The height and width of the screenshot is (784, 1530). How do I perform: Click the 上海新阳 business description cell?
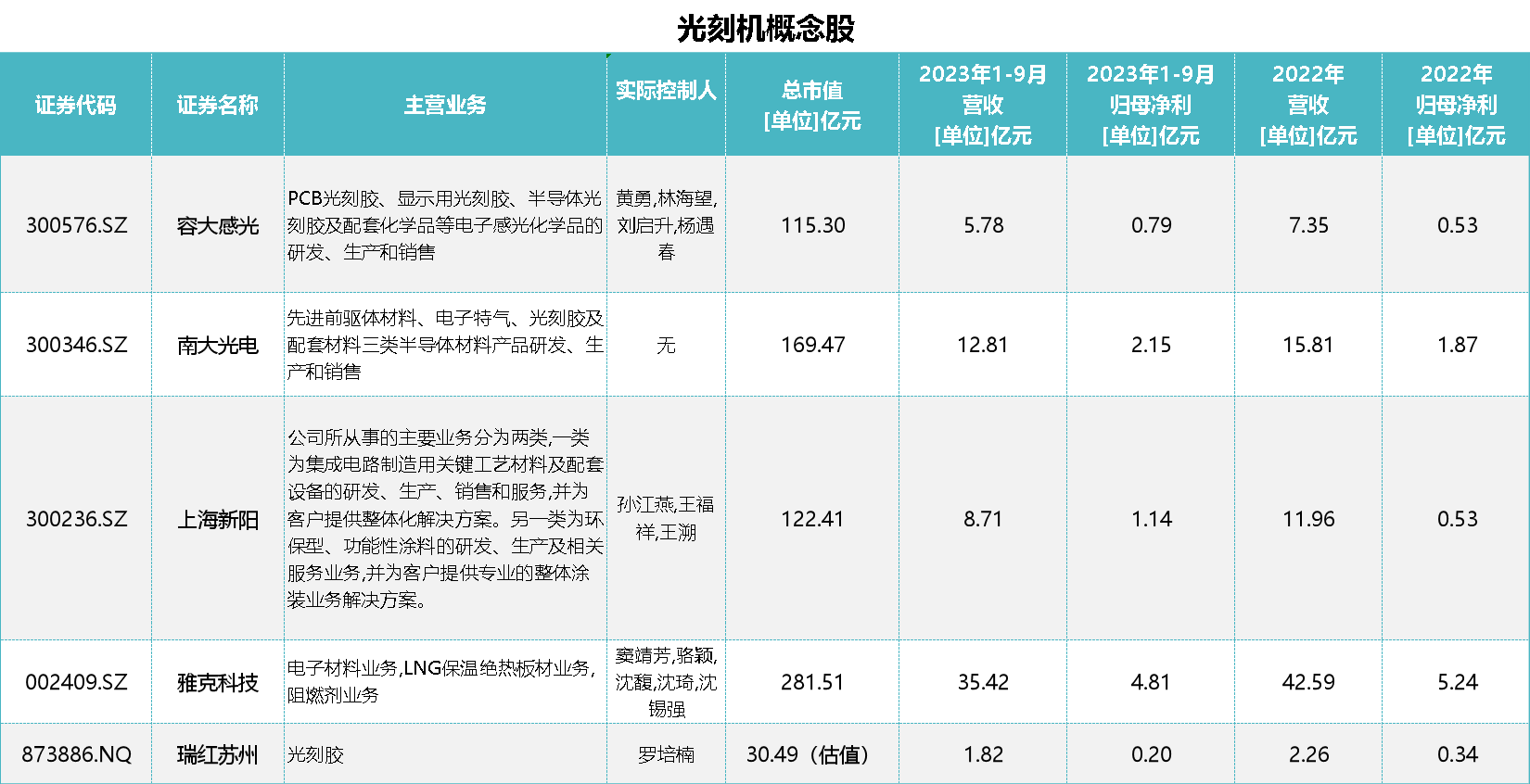pyautogui.click(x=445, y=519)
